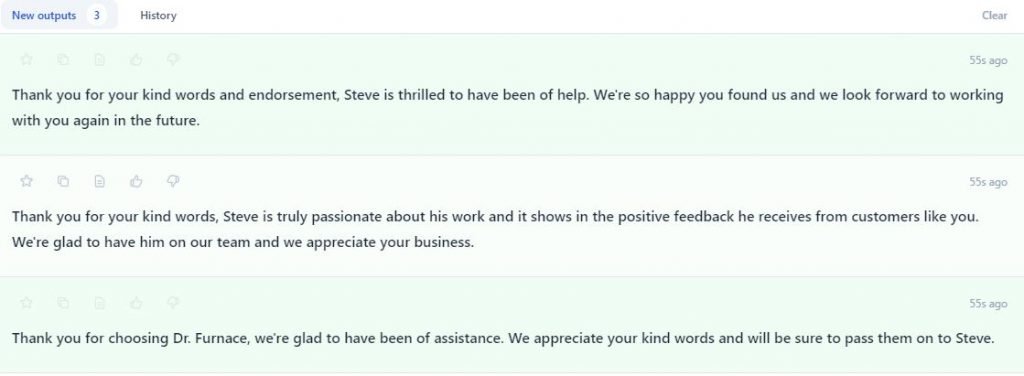The width and height of the screenshot is (1024, 376).
Task: Switch to the New outputs tab
Action: (59, 15)
